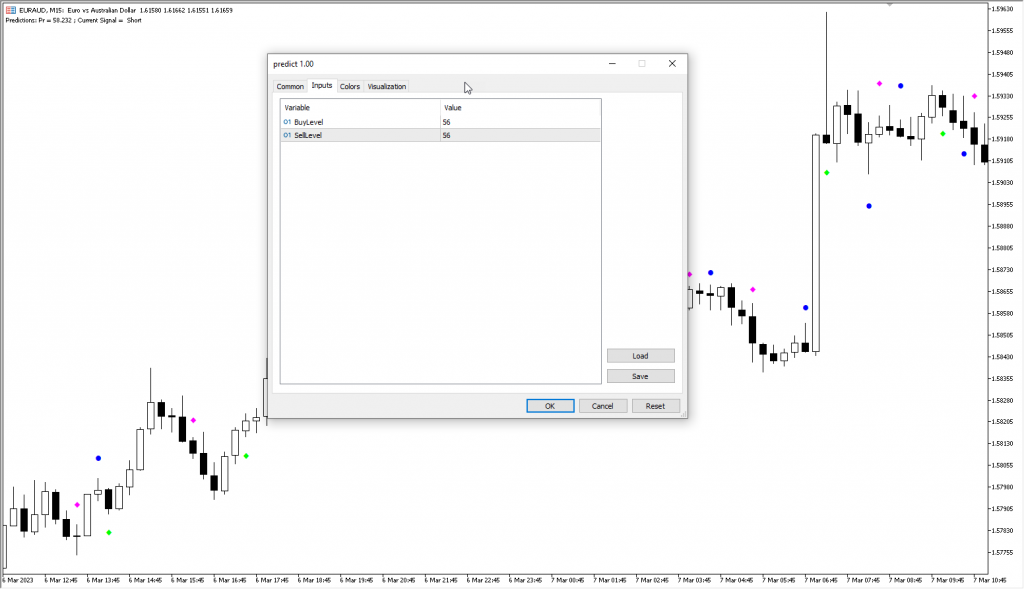Image resolution: width=1024 pixels, height=589 pixels.
Task: Switch to the Common tab
Action: 290,86
